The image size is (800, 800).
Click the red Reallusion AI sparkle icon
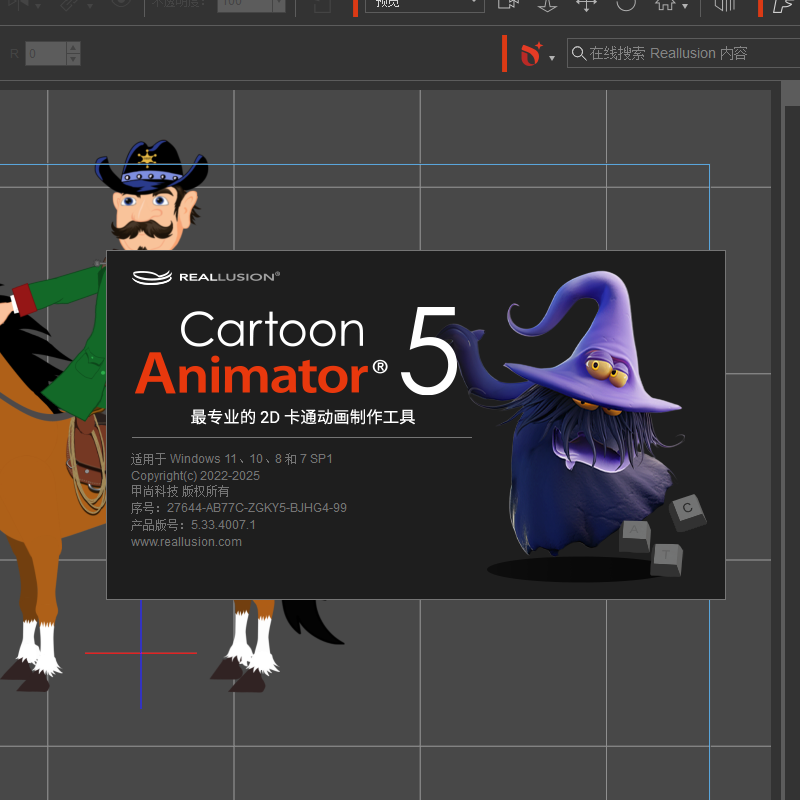tap(531, 54)
